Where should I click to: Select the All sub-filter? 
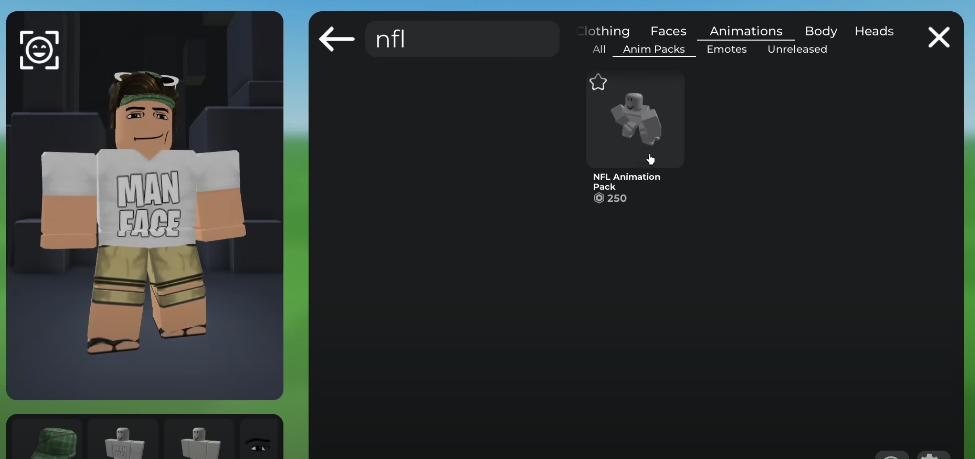click(x=599, y=49)
